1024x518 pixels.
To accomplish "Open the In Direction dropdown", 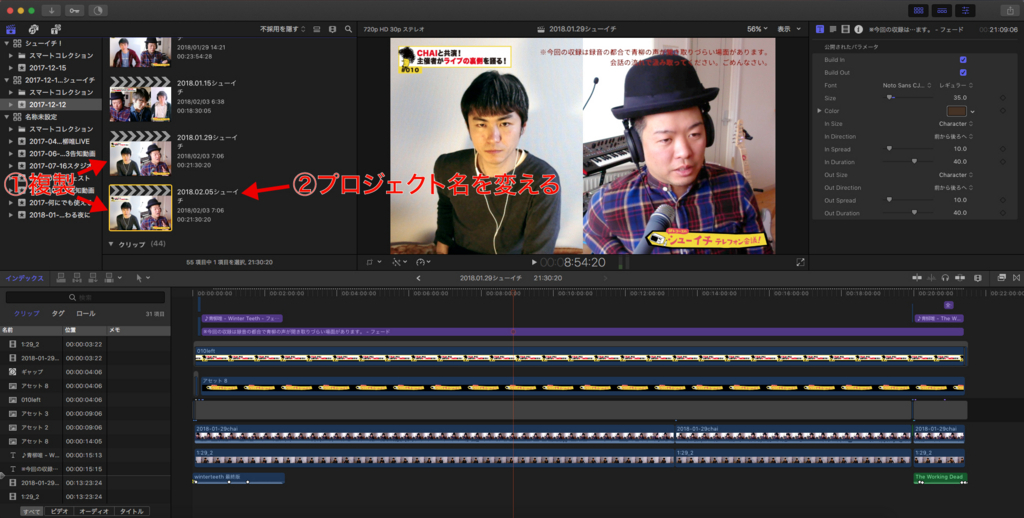I will click(955, 137).
